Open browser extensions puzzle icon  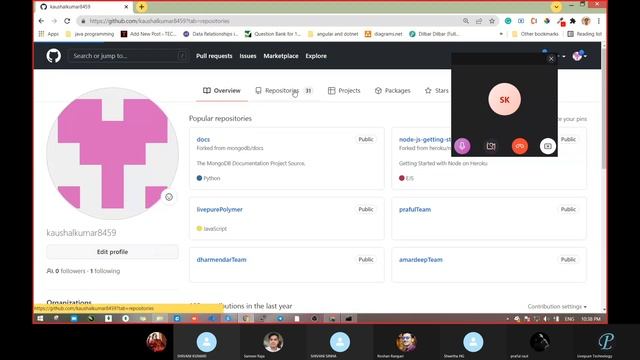(x=573, y=21)
